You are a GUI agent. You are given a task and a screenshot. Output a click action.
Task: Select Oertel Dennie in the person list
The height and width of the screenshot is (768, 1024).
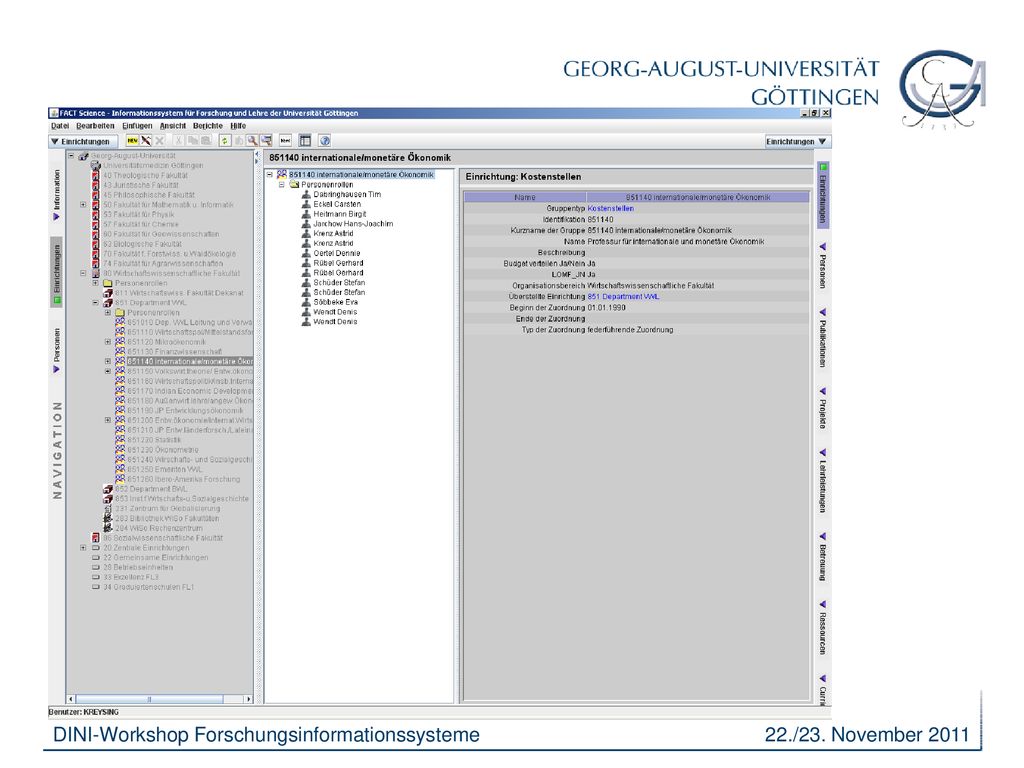click(x=337, y=253)
